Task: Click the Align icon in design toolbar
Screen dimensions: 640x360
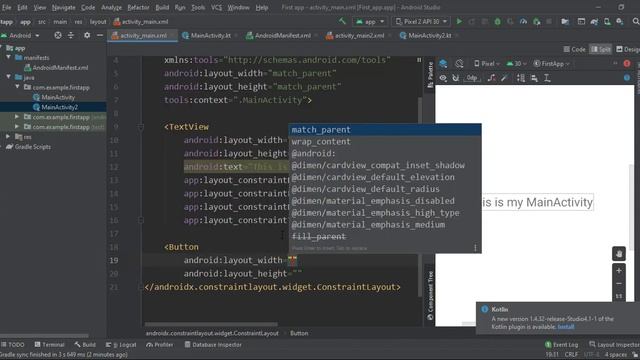Action: click(534, 78)
